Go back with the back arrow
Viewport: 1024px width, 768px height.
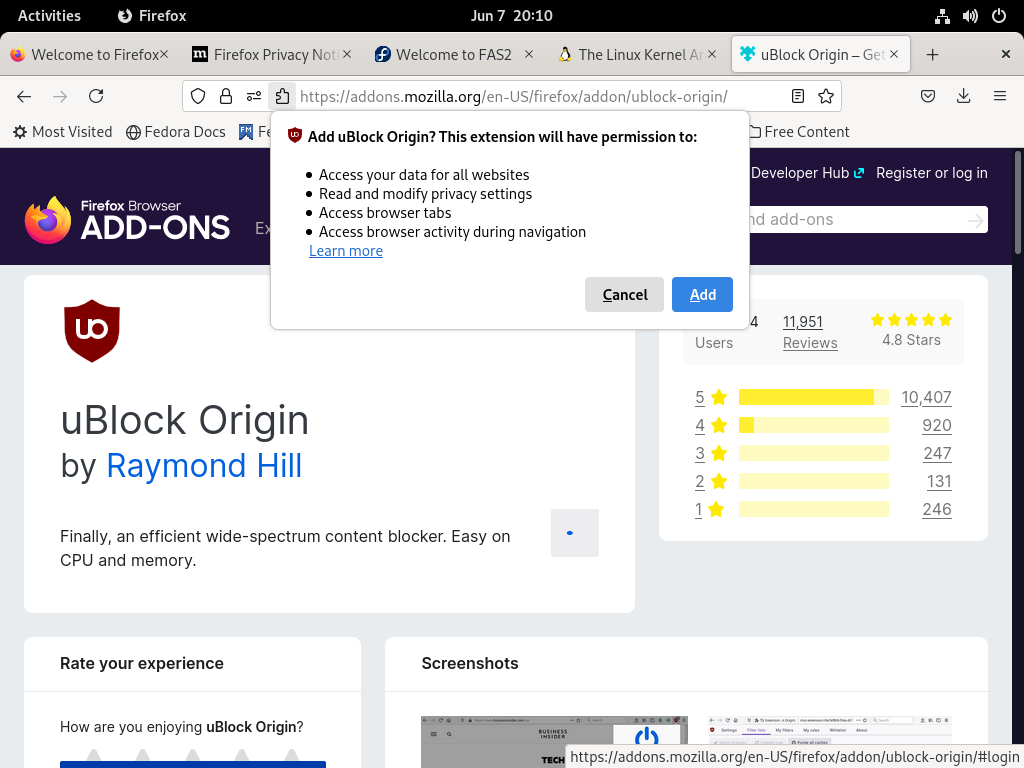click(x=24, y=97)
